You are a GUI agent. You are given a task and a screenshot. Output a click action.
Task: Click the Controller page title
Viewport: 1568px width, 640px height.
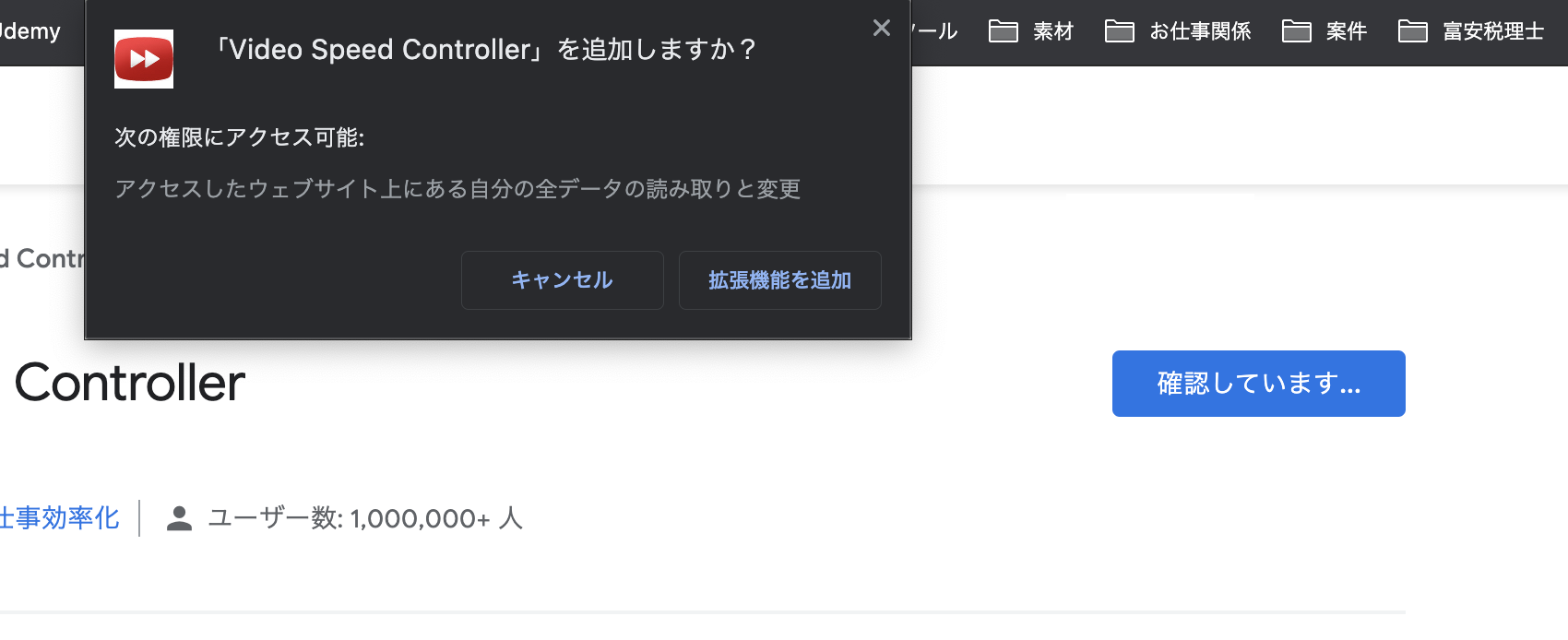pos(130,383)
